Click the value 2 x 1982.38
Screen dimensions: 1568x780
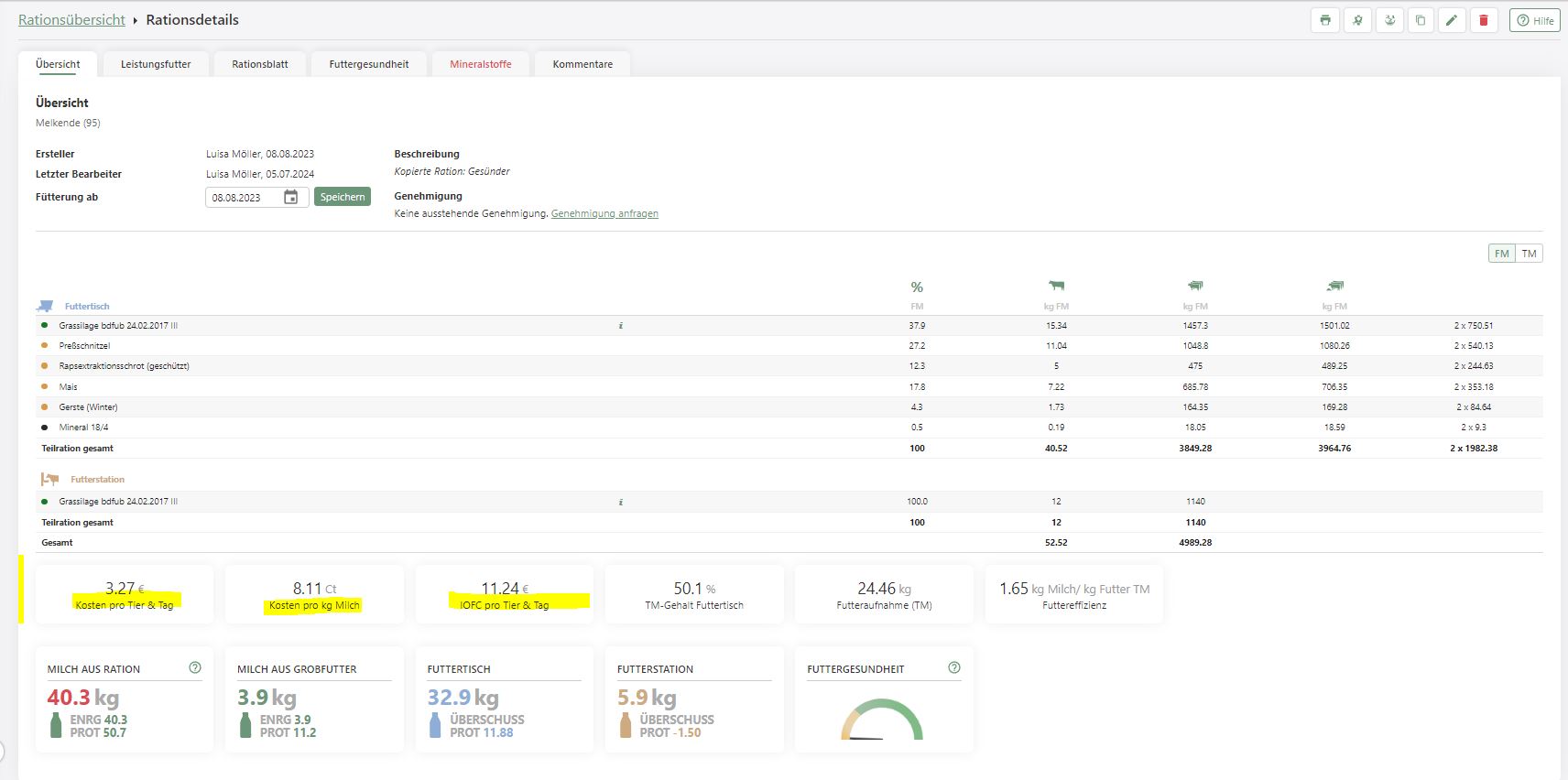(x=1474, y=449)
